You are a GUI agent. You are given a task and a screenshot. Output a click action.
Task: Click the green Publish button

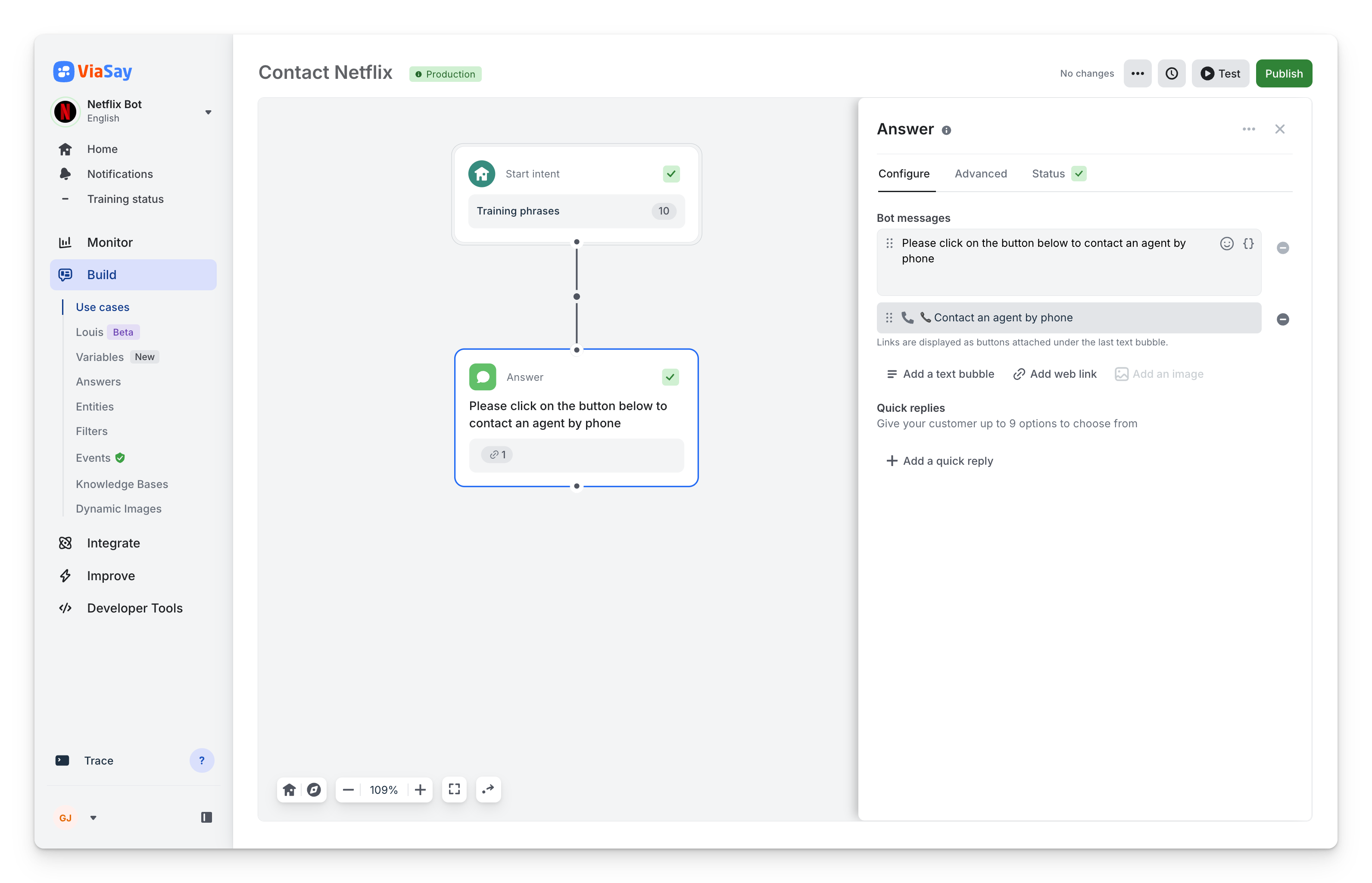[1284, 73]
